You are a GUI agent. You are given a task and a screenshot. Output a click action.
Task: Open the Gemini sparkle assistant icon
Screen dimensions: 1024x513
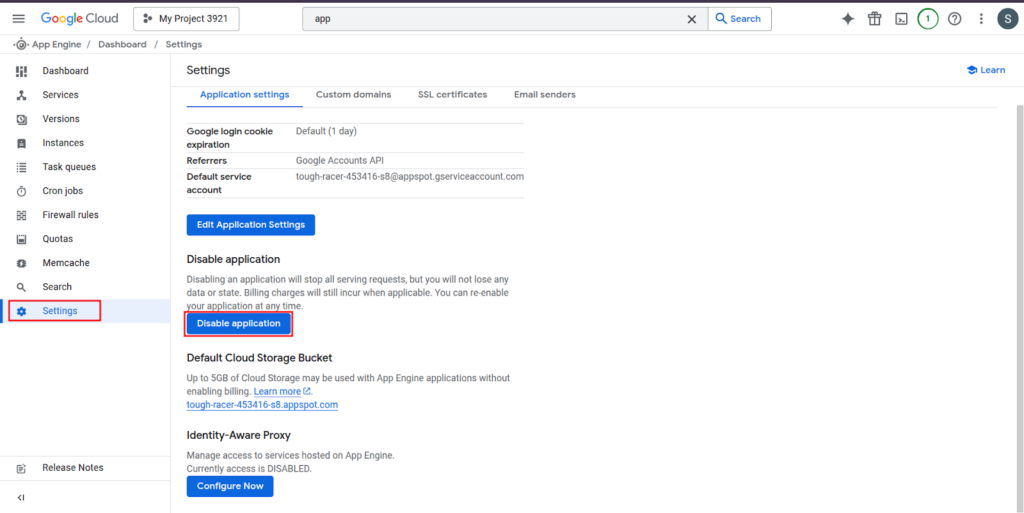[848, 19]
